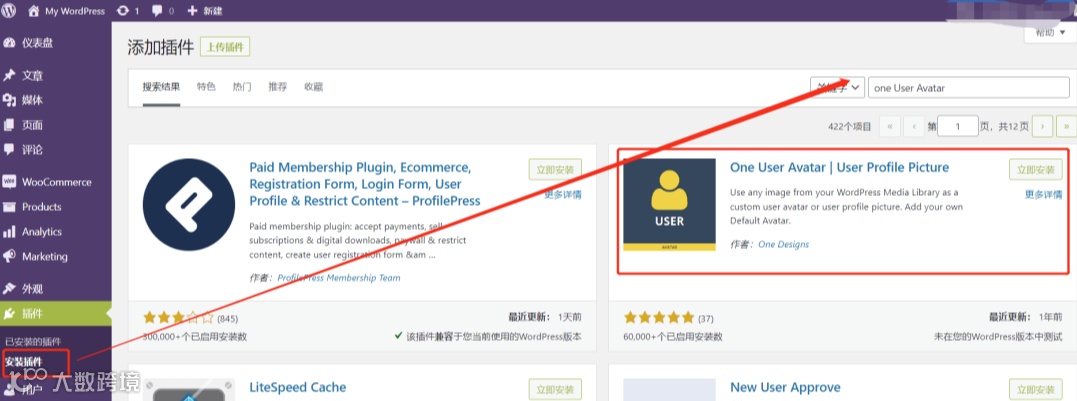Switch to the 推荐 tab

click(x=277, y=87)
